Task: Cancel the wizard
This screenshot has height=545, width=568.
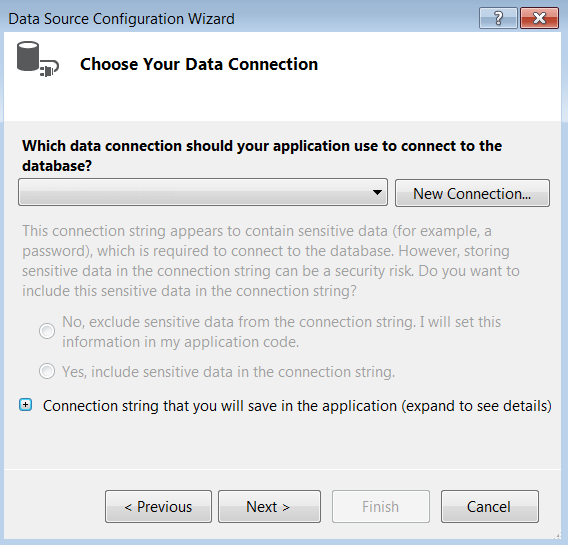Action: click(490, 507)
